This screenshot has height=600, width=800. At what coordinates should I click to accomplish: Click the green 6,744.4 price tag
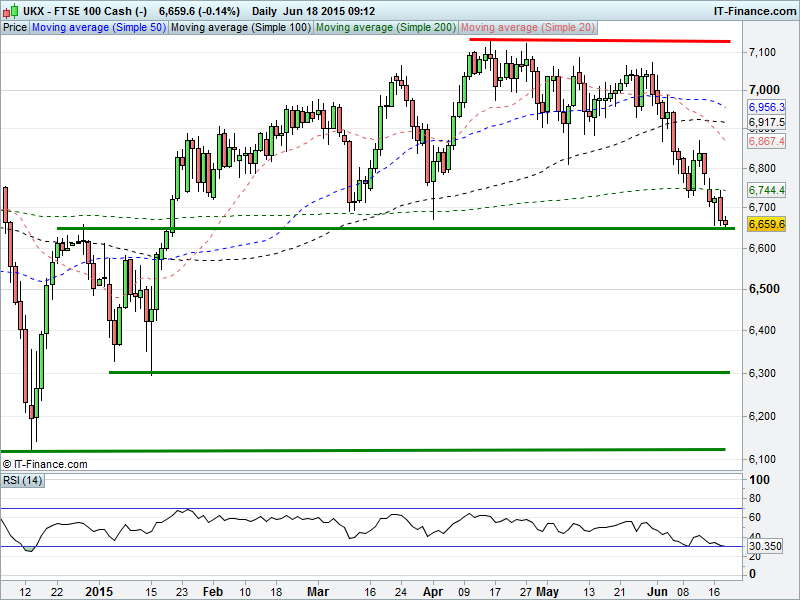766,190
